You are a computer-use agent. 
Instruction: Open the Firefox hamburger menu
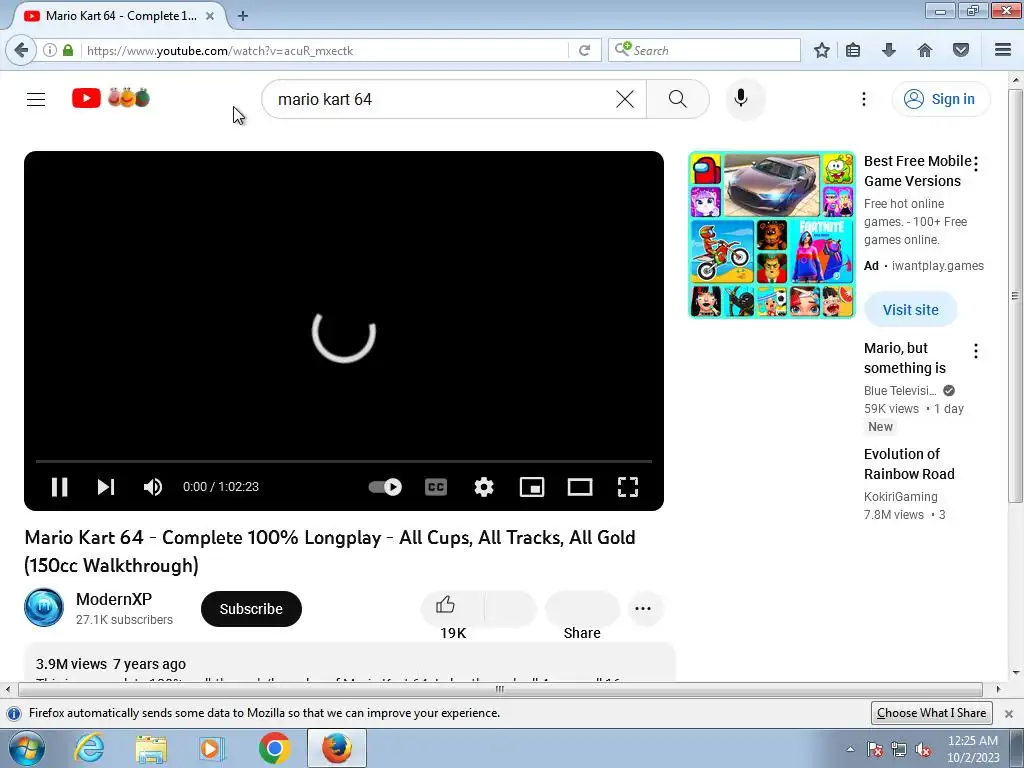coord(1003,50)
